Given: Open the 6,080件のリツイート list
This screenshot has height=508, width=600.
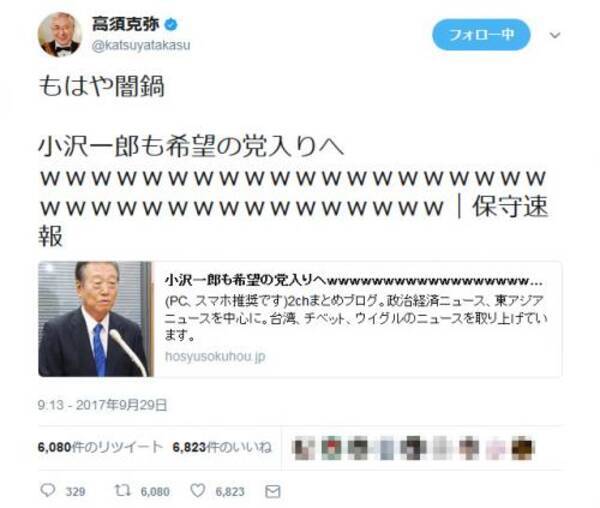Looking at the screenshot, I should [x=100, y=447].
